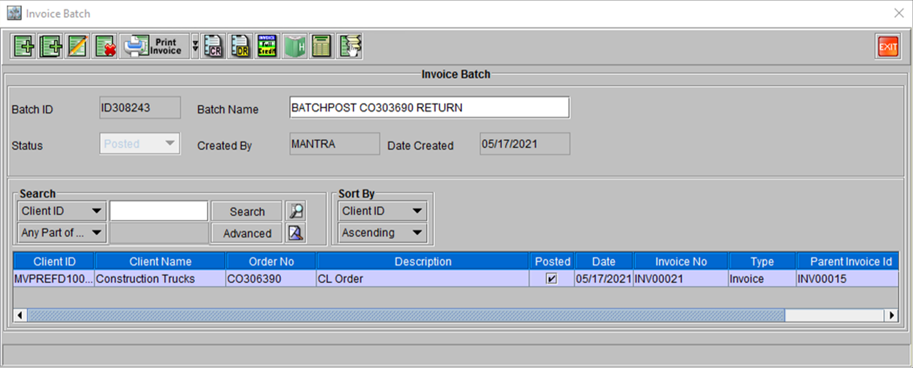
Task: Select the INV00021 invoice number cell
Action: click(x=681, y=279)
